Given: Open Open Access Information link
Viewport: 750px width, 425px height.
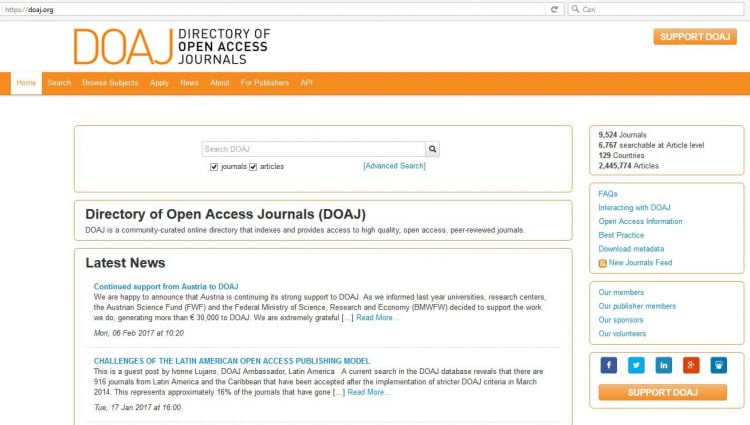Looking at the screenshot, I should click(640, 221).
